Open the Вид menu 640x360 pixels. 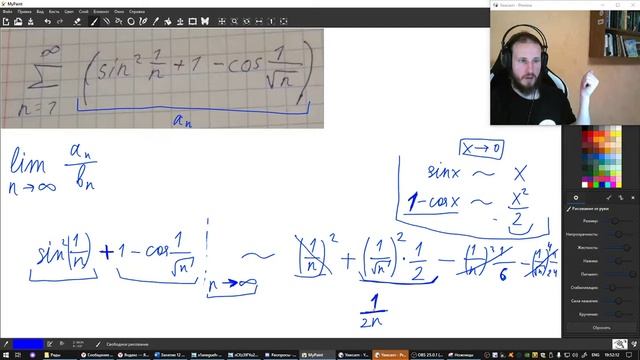[40, 12]
